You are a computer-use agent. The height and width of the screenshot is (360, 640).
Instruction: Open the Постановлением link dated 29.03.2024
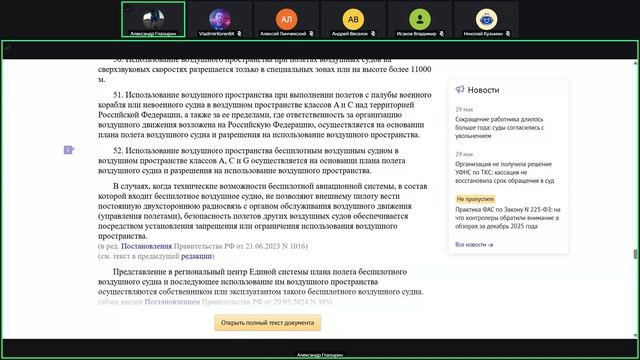(172, 302)
